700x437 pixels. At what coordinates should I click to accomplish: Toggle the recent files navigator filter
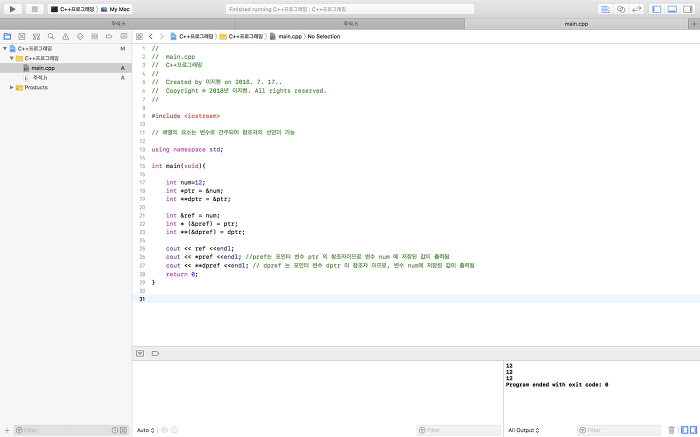[x=115, y=430]
